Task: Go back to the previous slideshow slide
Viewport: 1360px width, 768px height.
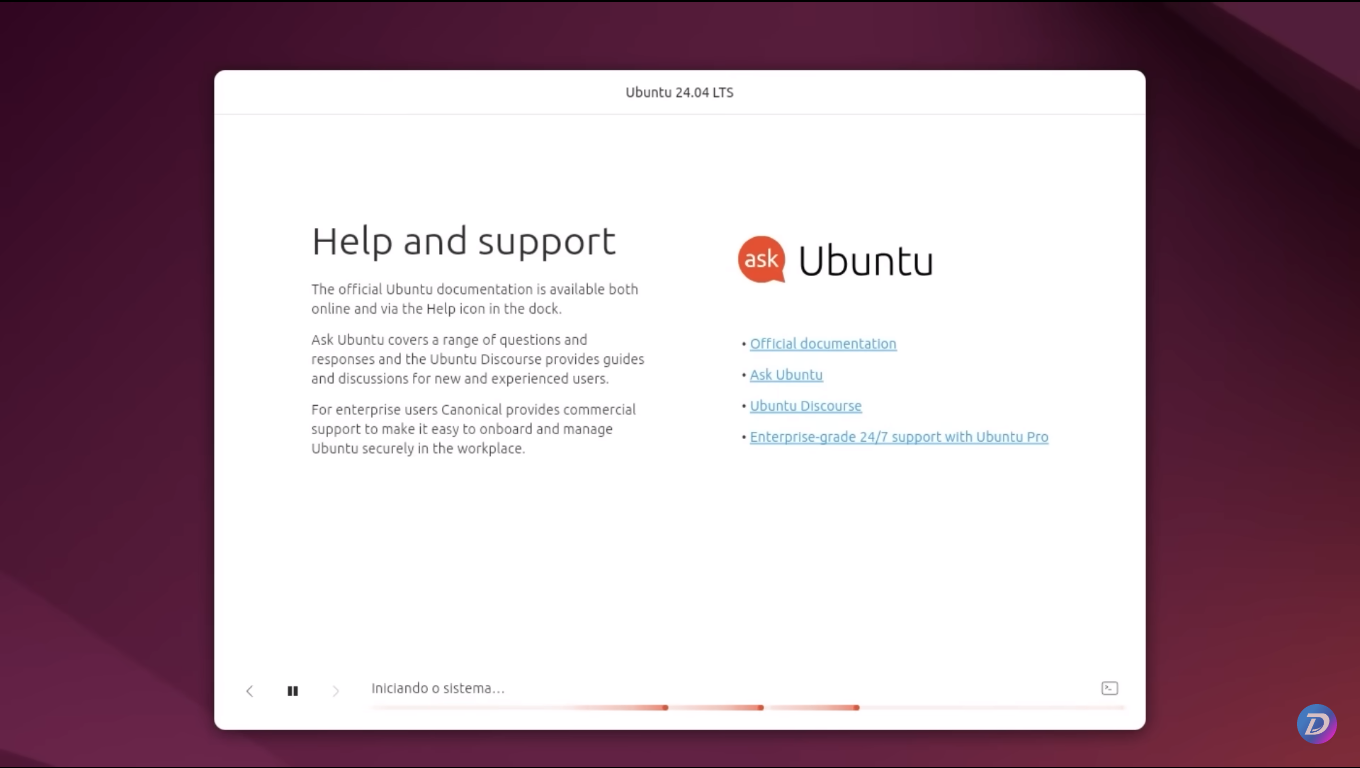Action: point(249,690)
